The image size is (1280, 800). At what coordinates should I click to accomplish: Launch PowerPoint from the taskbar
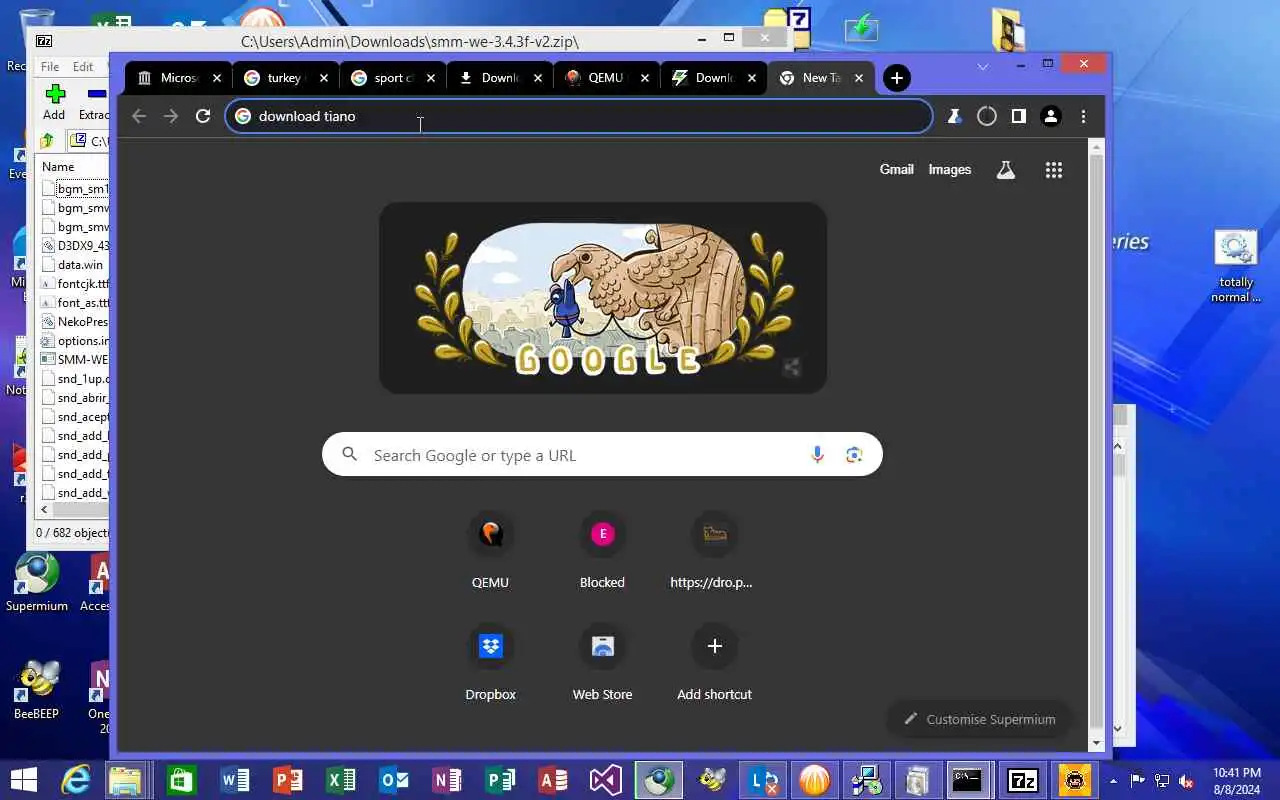coord(287,780)
